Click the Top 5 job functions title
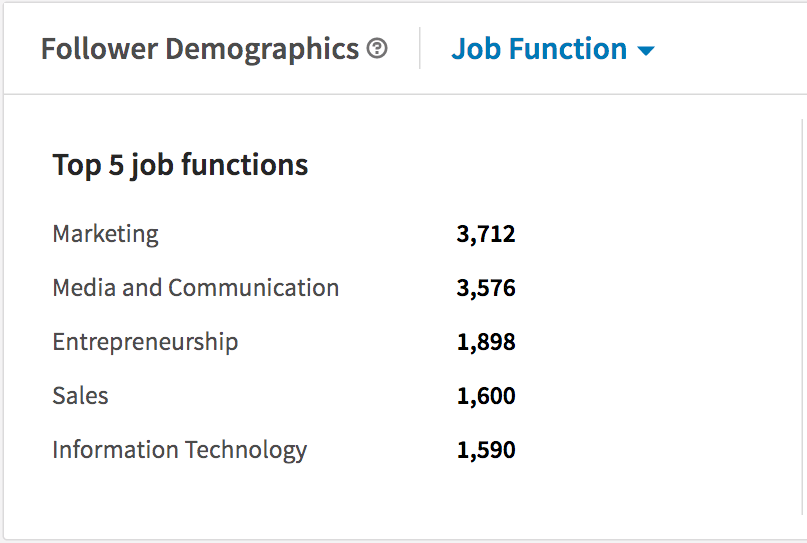Image resolution: width=807 pixels, height=543 pixels. 180,165
